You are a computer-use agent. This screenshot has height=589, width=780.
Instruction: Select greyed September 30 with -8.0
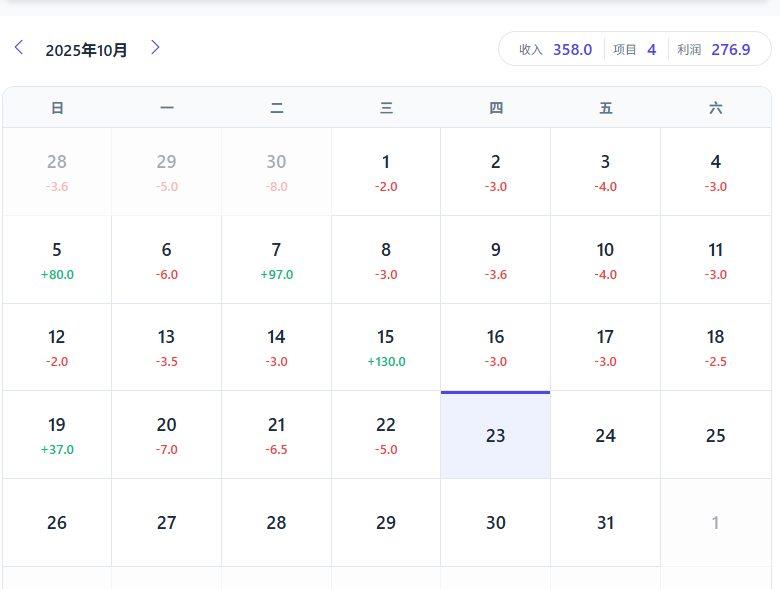click(x=277, y=172)
